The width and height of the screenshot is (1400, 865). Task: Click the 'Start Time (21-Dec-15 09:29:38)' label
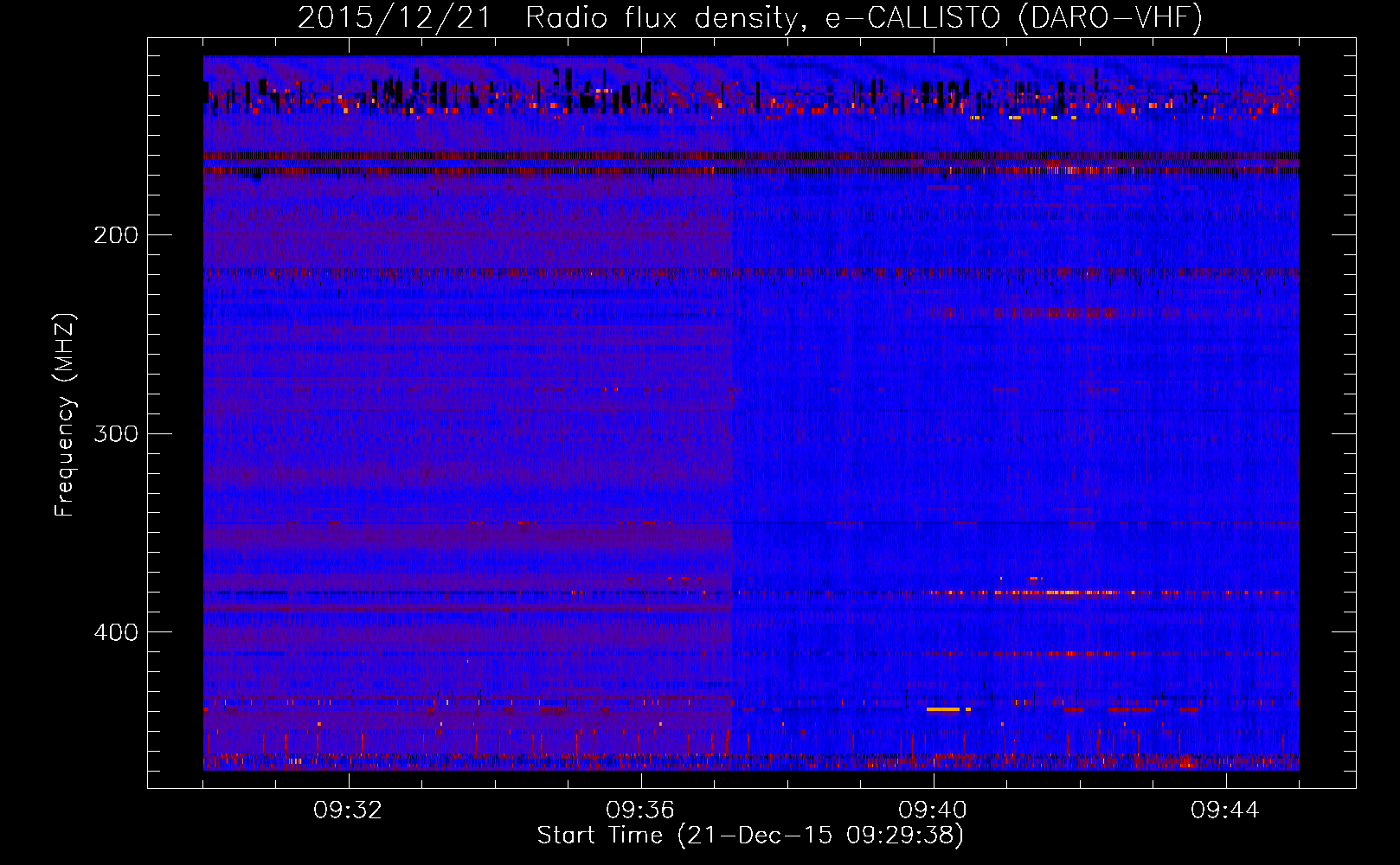click(x=750, y=836)
